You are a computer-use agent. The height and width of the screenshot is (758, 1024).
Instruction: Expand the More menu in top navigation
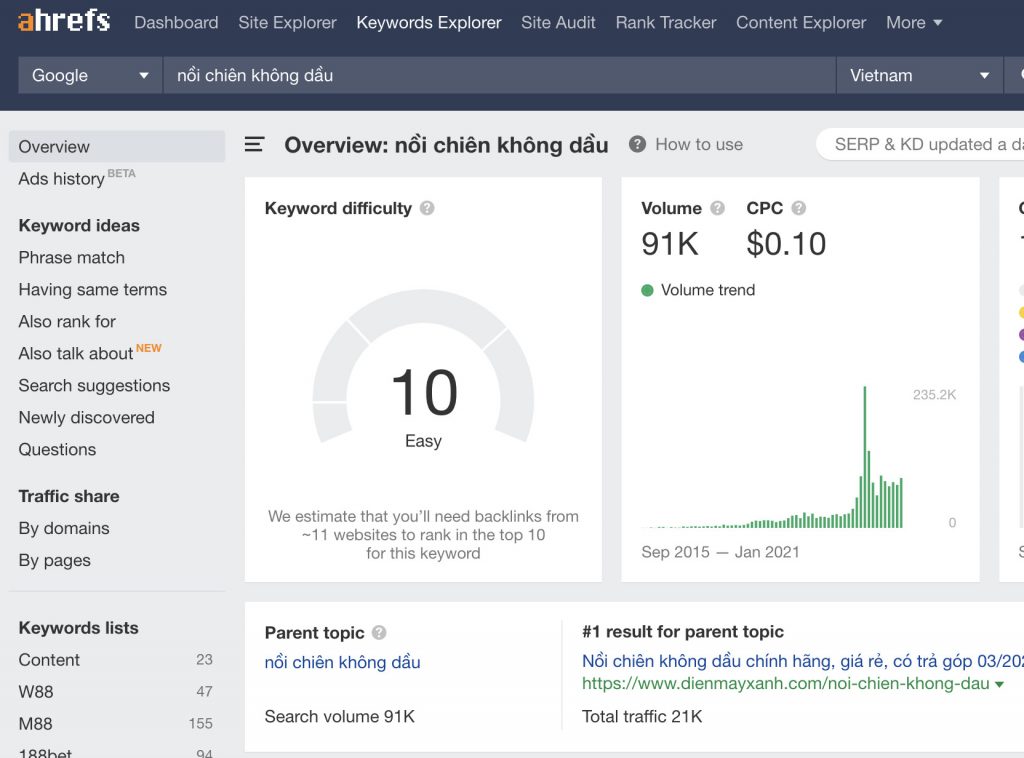914,22
